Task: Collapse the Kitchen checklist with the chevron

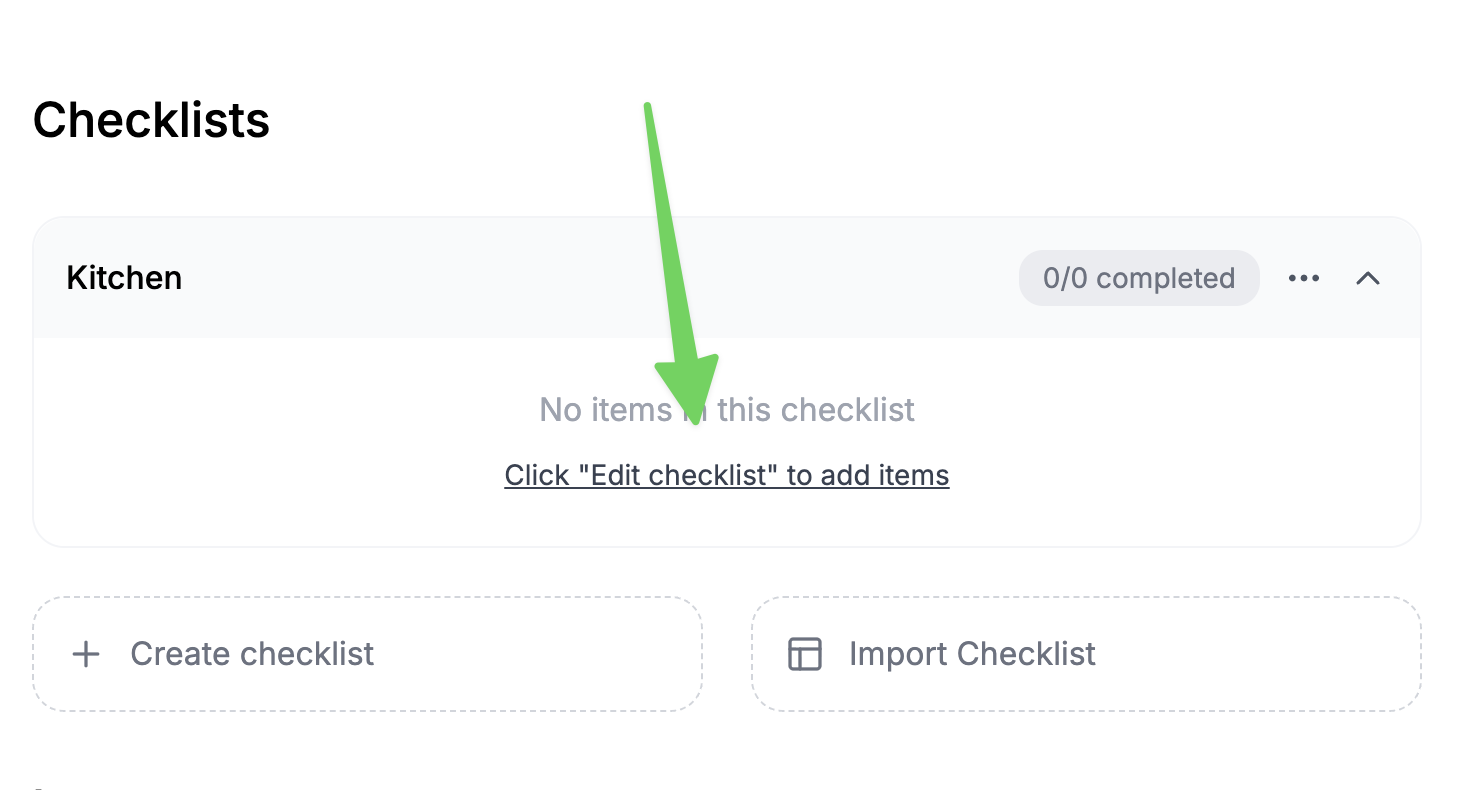Action: click(x=1368, y=278)
